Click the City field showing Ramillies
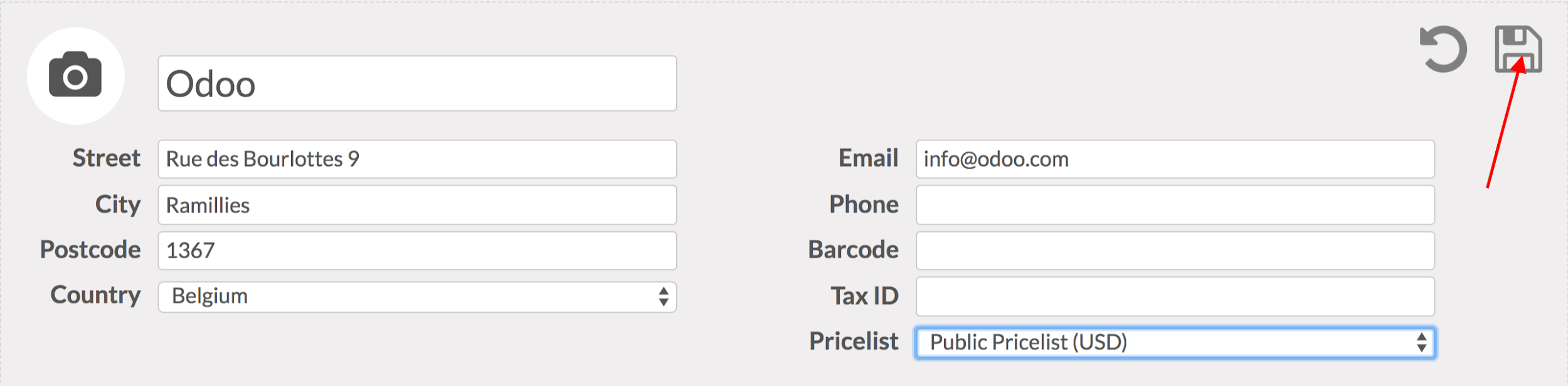Screen dimensions: 1568x386 [x=417, y=204]
